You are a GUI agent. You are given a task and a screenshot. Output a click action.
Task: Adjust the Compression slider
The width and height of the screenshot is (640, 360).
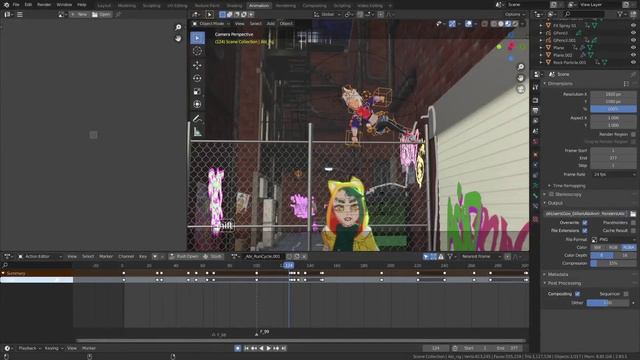pos(613,263)
